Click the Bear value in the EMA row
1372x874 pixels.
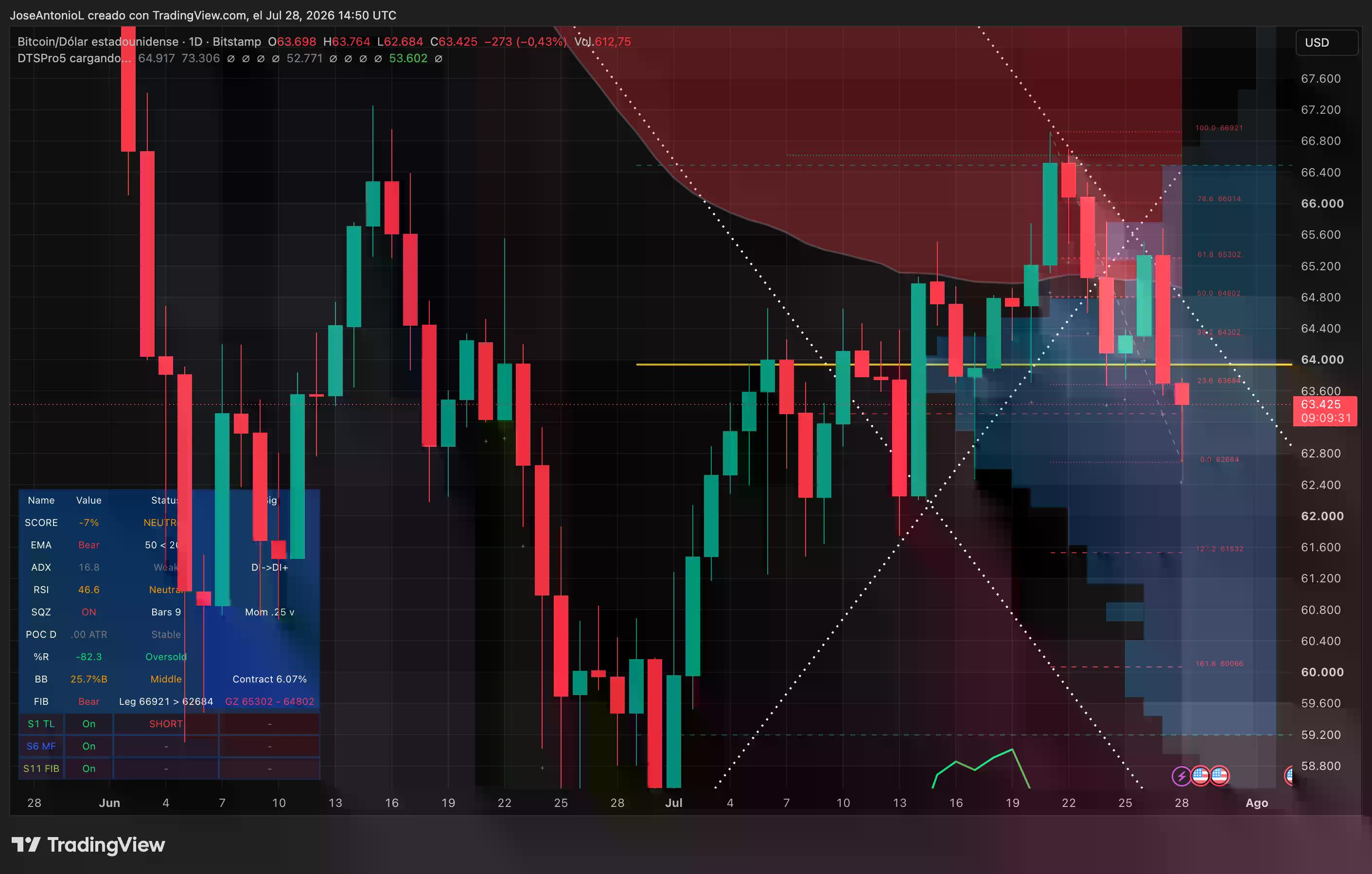pos(89,545)
